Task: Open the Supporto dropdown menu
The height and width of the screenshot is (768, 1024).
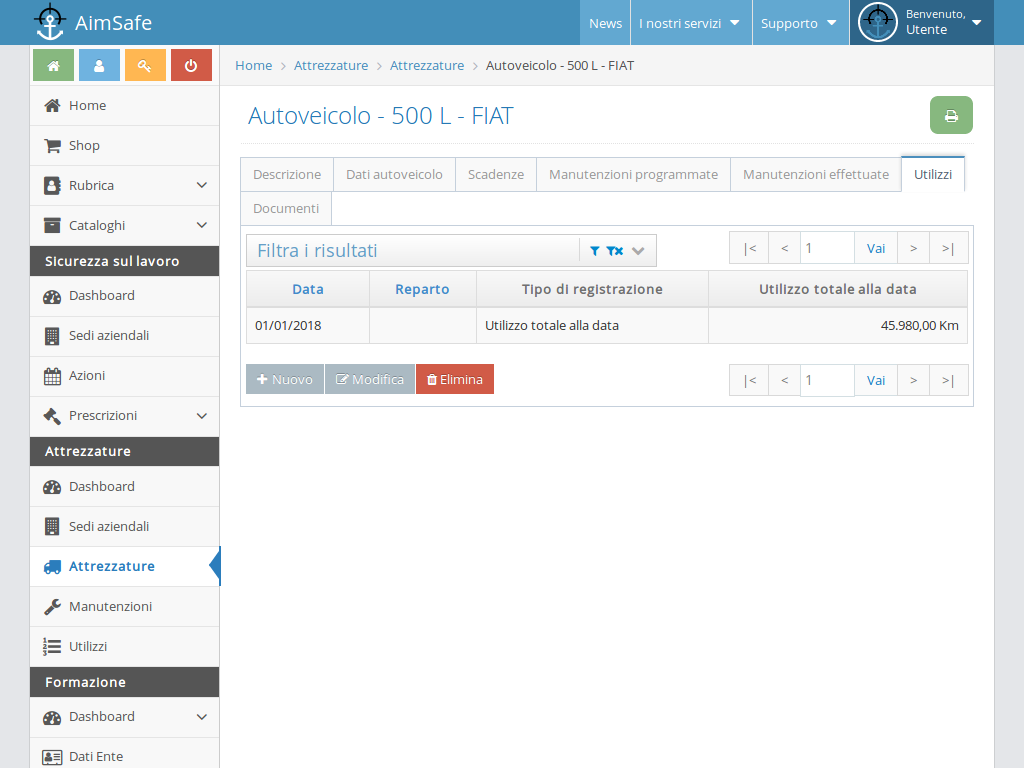Action: point(801,23)
